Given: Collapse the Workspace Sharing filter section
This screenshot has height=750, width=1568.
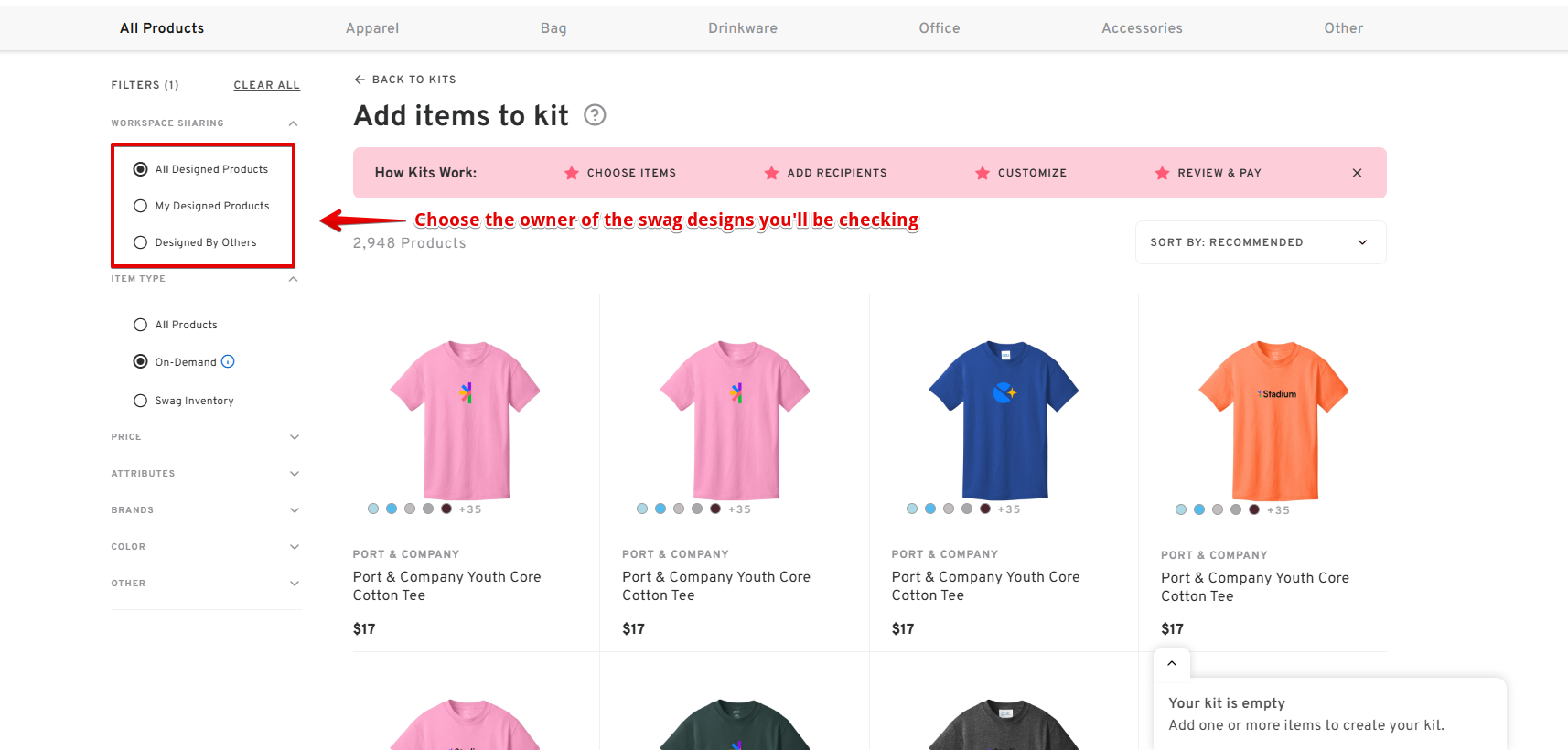Looking at the screenshot, I should pyautogui.click(x=294, y=123).
